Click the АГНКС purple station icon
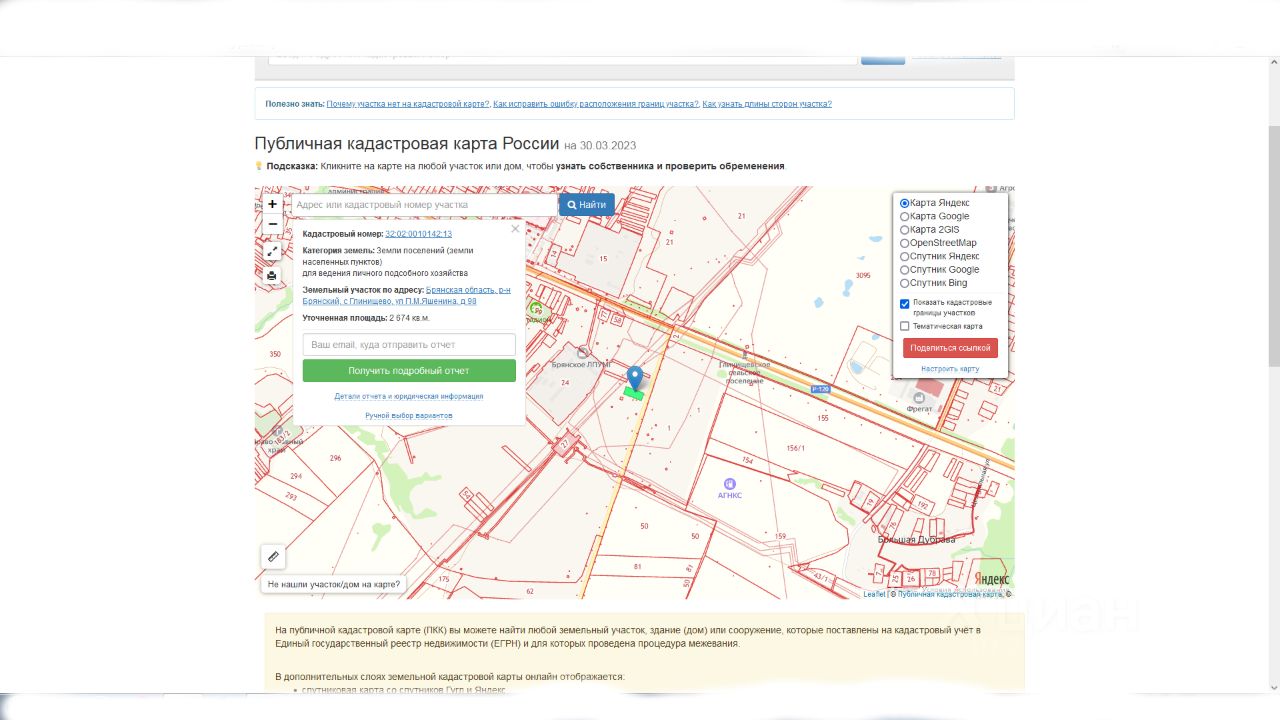Image resolution: width=1280 pixels, height=720 pixels. [x=730, y=484]
